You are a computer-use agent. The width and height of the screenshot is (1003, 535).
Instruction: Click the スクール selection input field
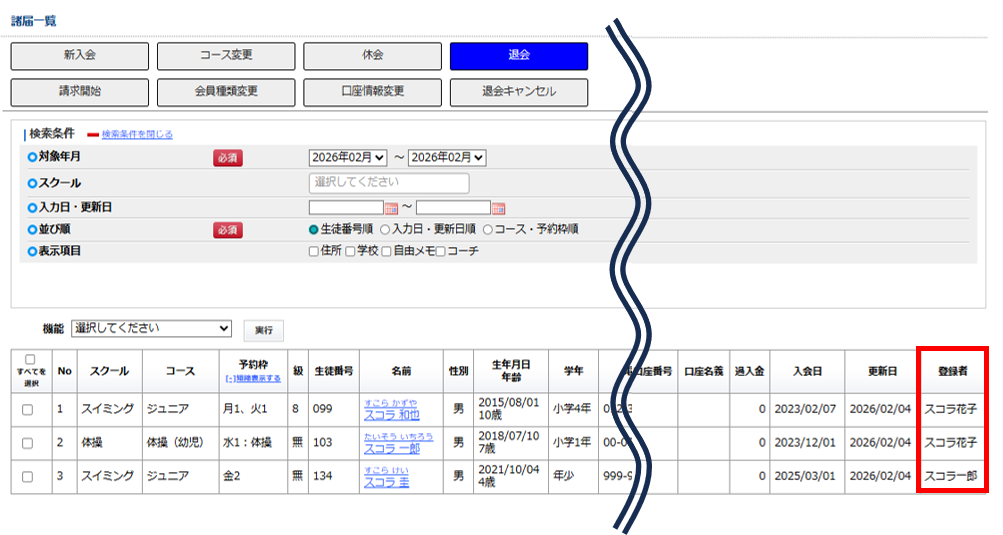coord(388,183)
